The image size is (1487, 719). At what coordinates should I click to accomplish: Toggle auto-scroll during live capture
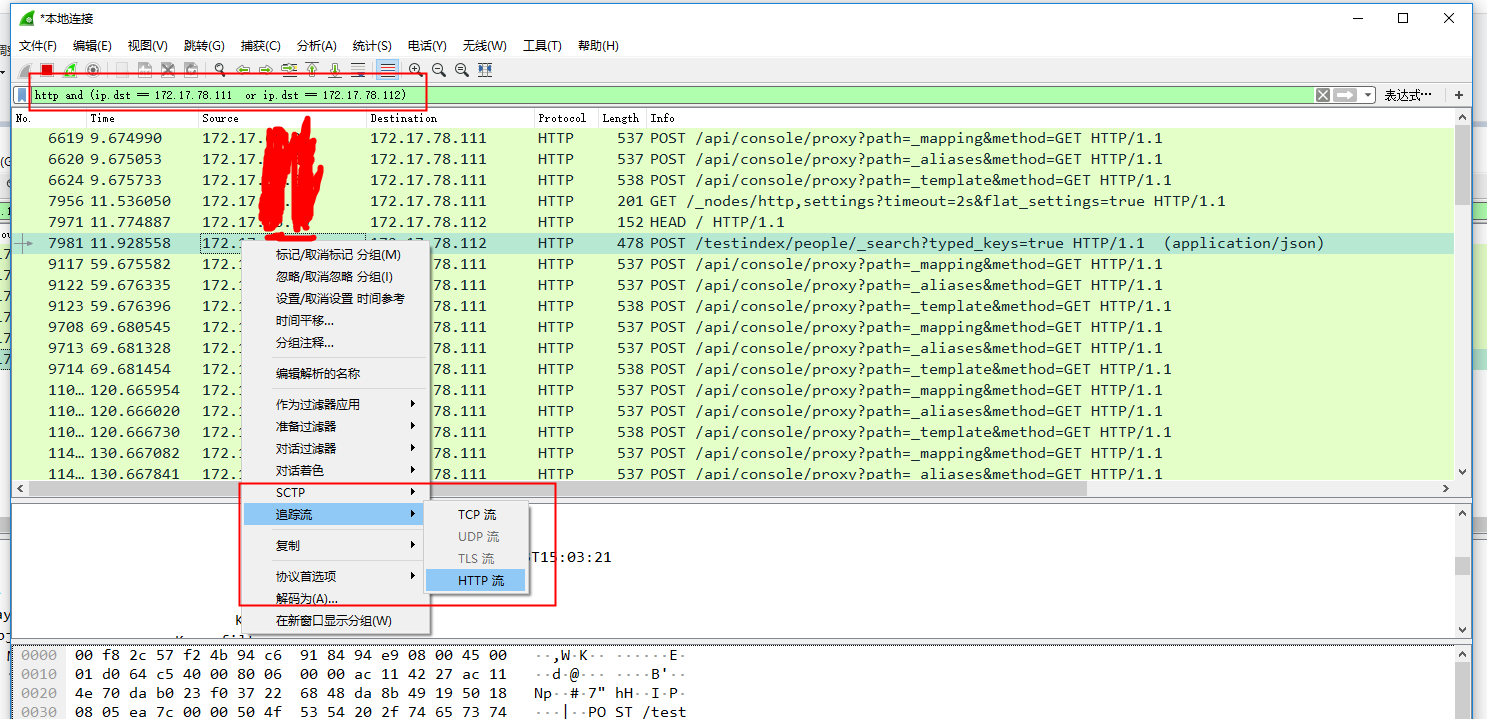[358, 70]
